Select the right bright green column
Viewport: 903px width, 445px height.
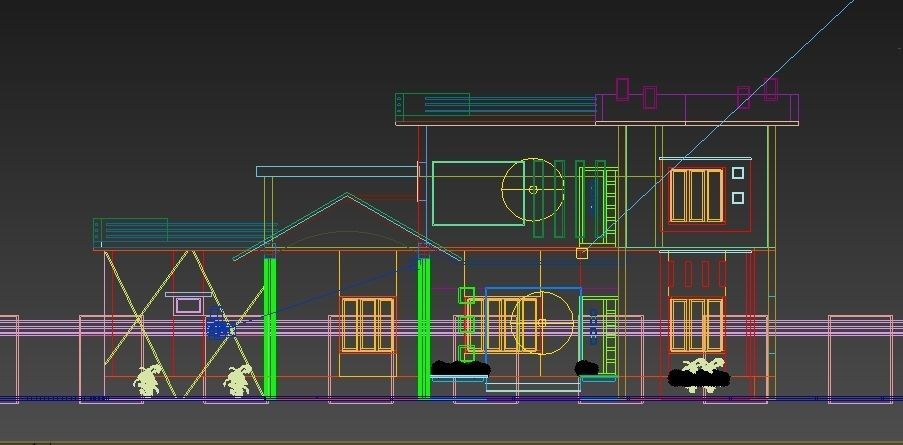(424, 328)
